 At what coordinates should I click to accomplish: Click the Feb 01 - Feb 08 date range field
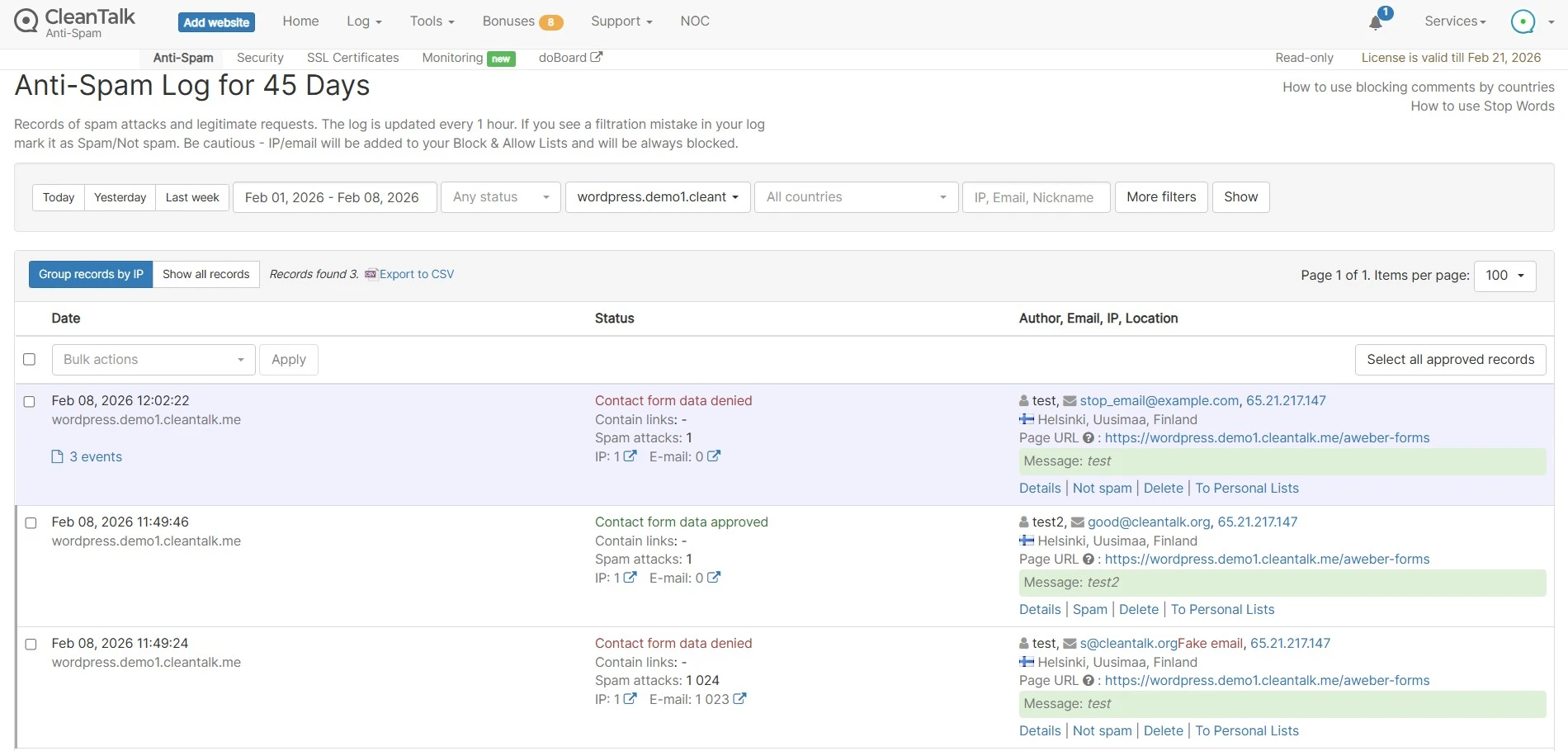[334, 197]
